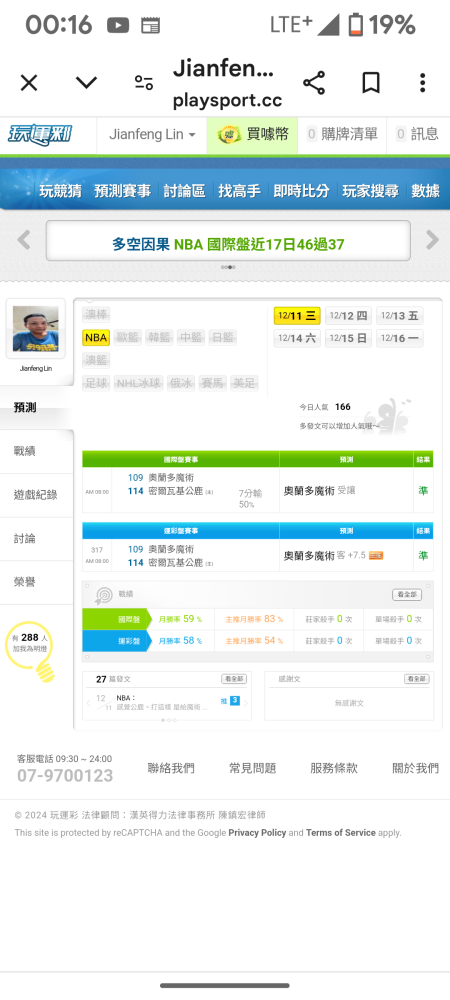This screenshot has width=450, height=1000.
Task: Open the 服務條款 footer link
Action: coord(334,768)
